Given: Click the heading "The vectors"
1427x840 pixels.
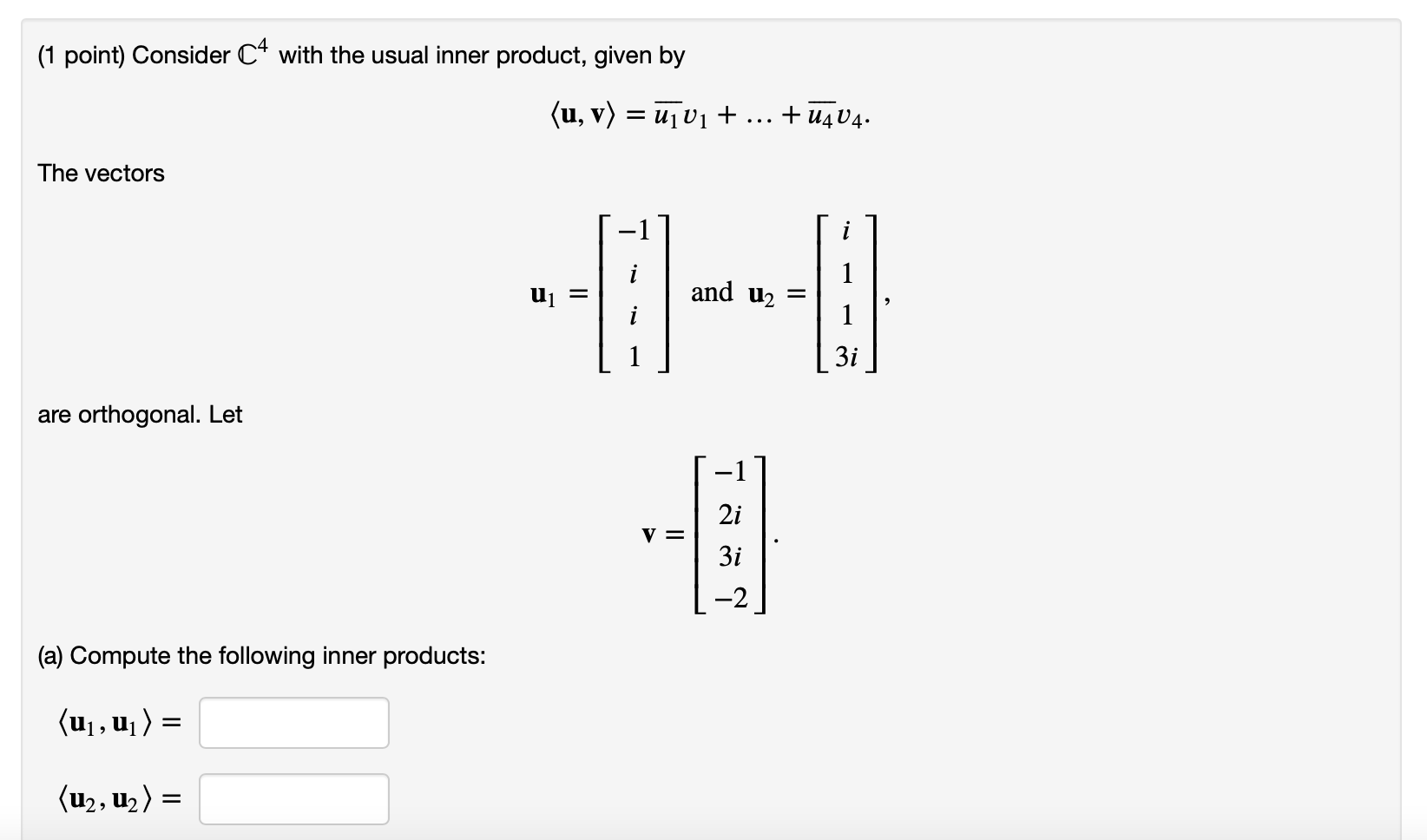Looking at the screenshot, I should [x=101, y=173].
